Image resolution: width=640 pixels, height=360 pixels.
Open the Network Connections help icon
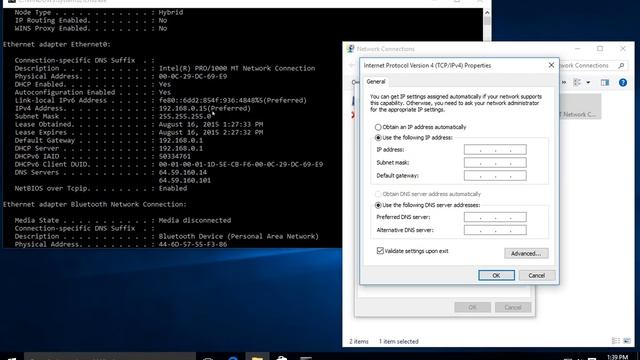[x=623, y=82]
